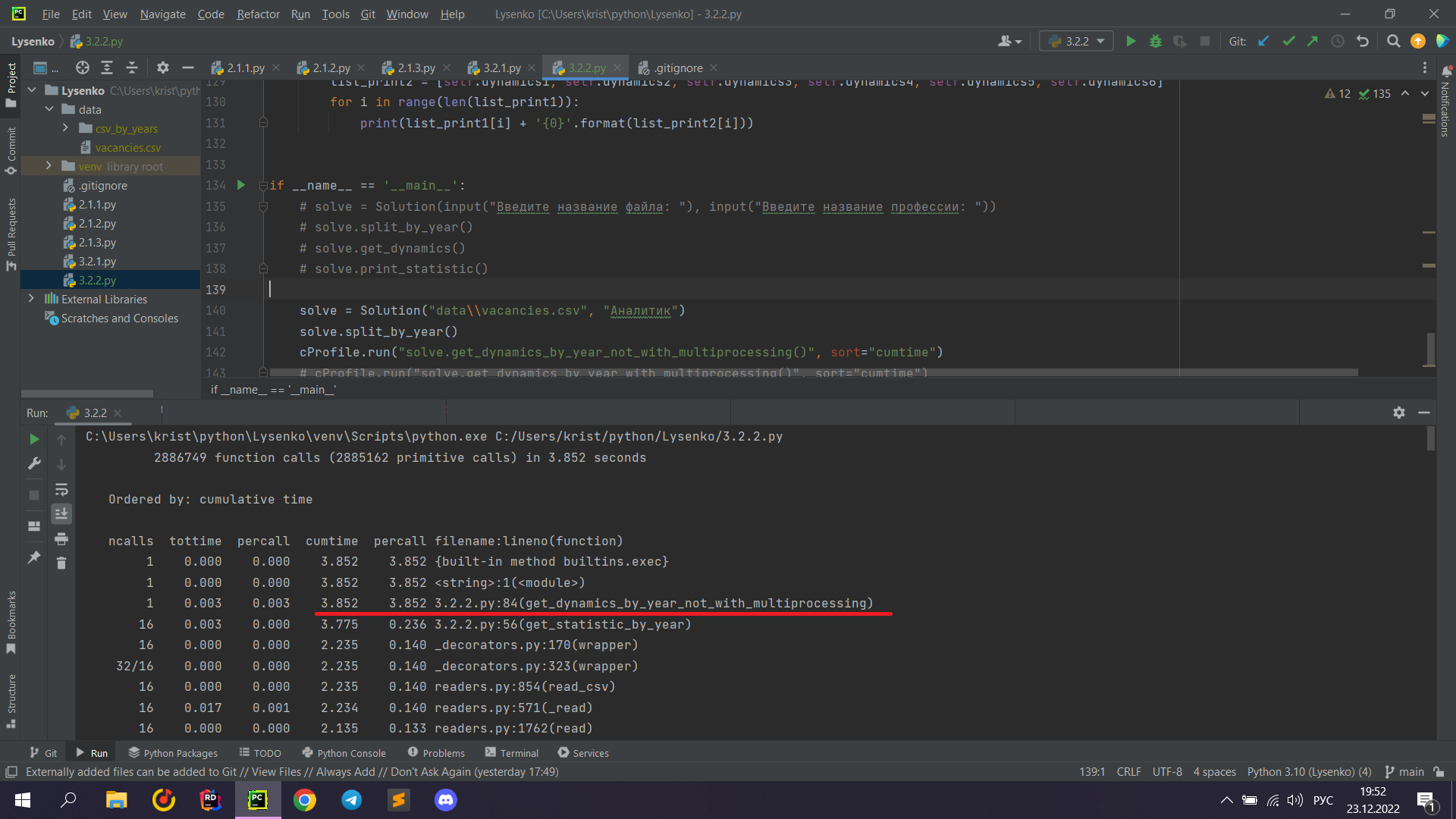The width and height of the screenshot is (1456, 819).
Task: Open the Refactor menu
Action: point(258,14)
